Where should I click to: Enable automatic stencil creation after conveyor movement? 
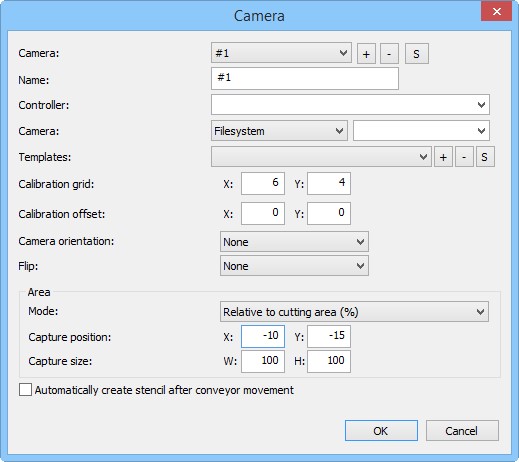tap(25, 389)
